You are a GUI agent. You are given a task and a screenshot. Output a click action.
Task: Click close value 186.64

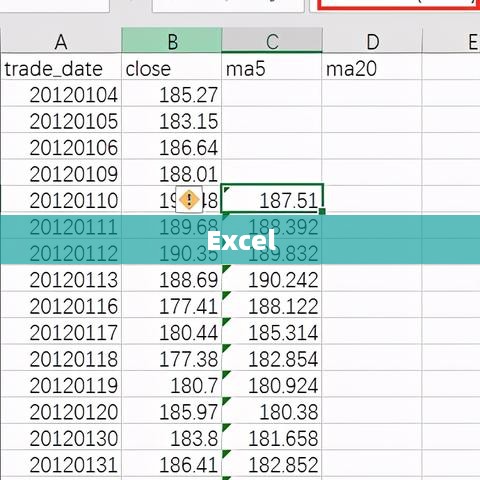point(172,147)
